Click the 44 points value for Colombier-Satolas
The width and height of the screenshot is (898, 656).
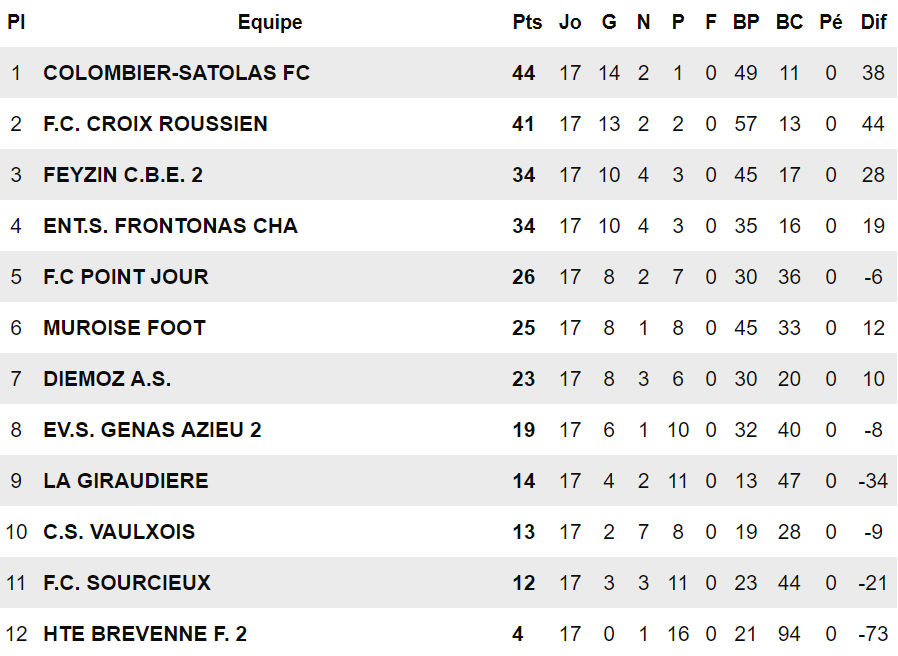tap(524, 73)
